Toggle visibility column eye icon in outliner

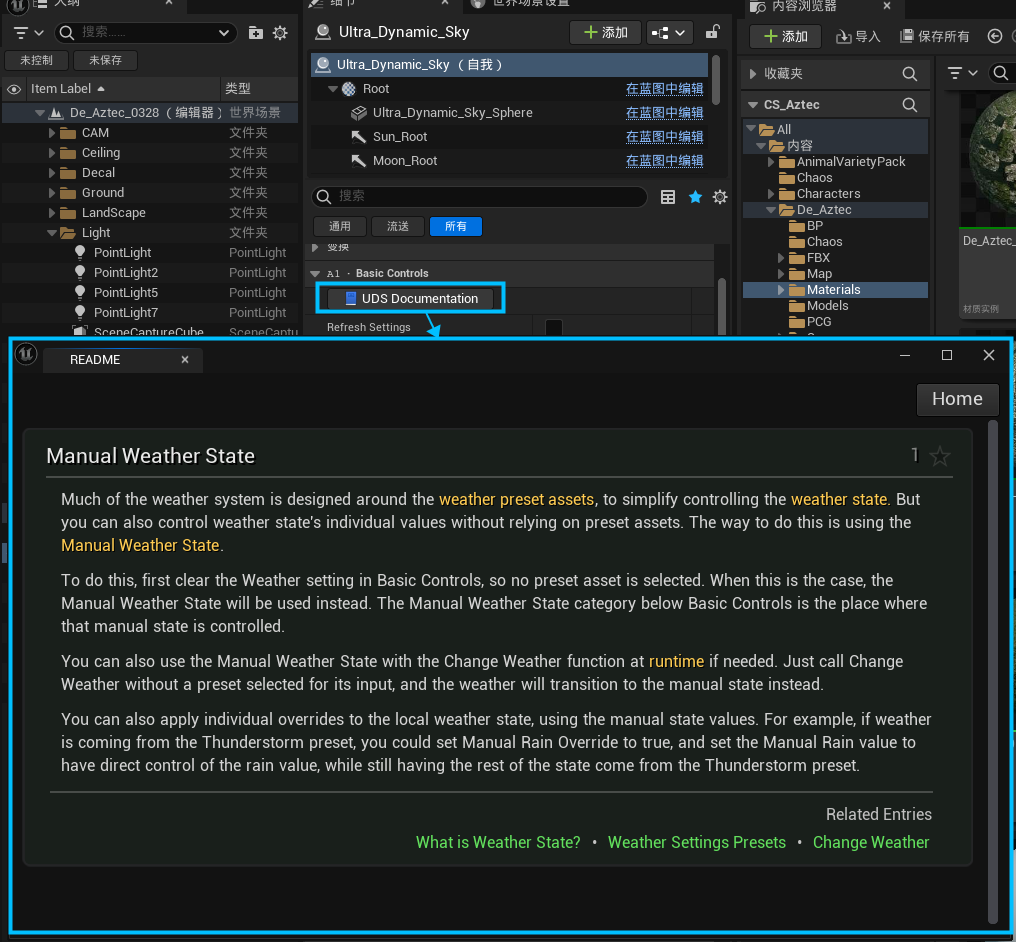pos(14,89)
